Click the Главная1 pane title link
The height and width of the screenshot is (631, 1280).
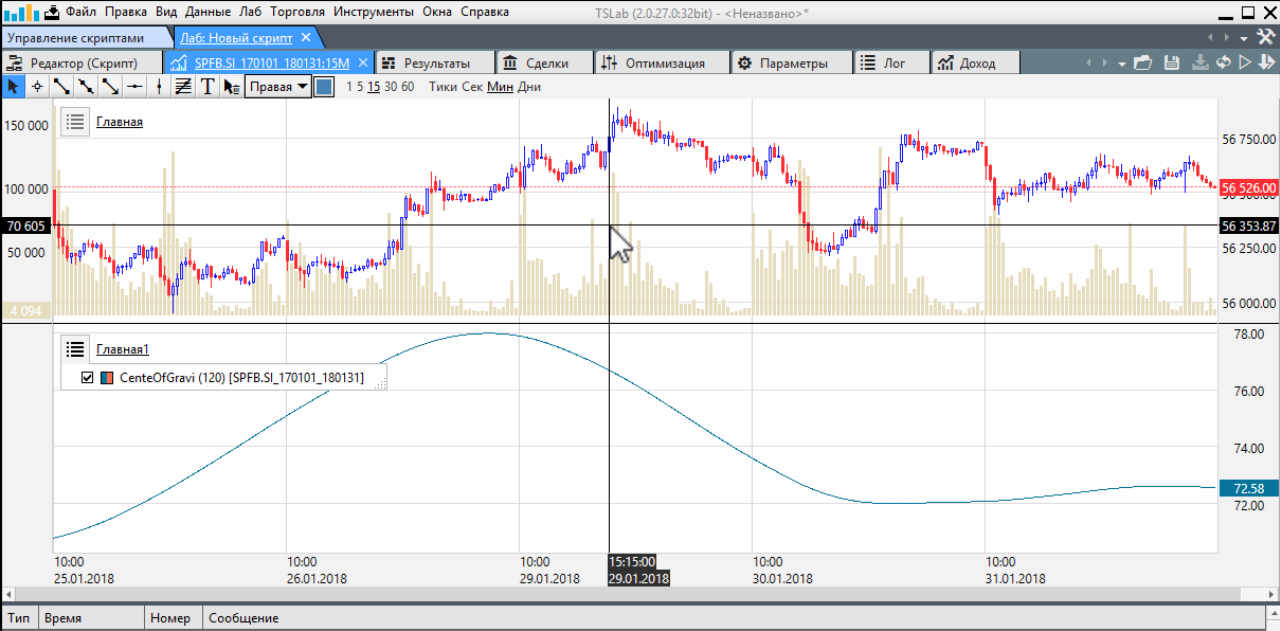122,350
